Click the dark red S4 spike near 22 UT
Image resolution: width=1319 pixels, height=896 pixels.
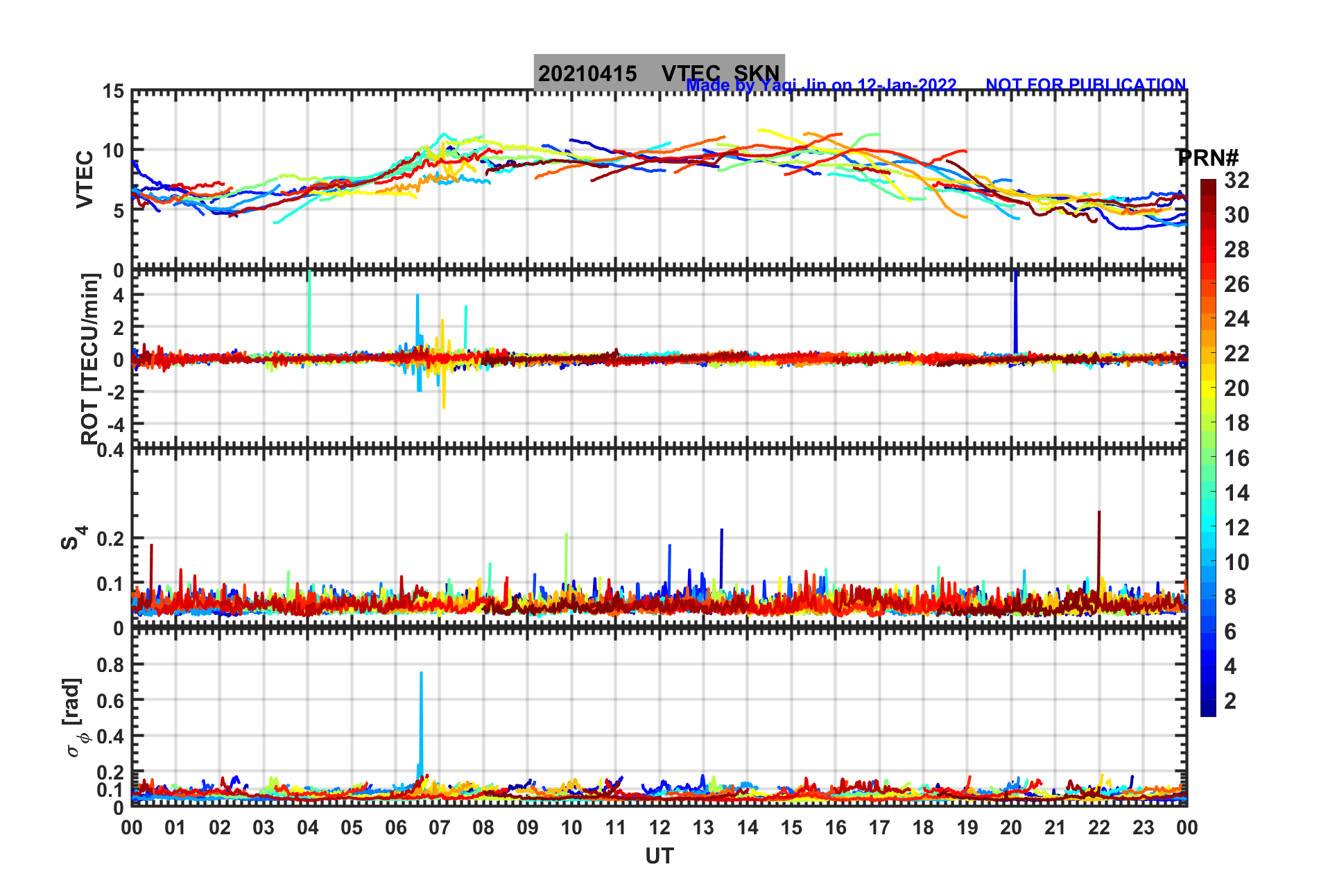pyautogui.click(x=1098, y=548)
